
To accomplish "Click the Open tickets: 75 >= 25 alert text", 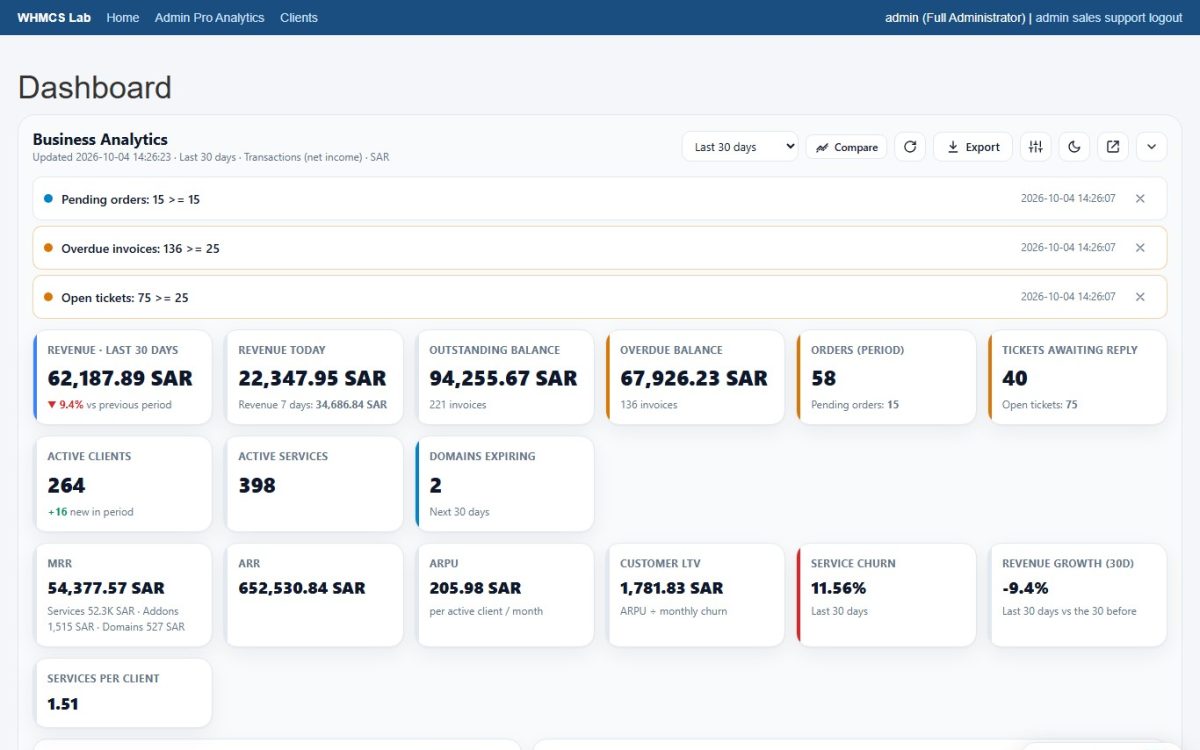I will (x=125, y=297).
